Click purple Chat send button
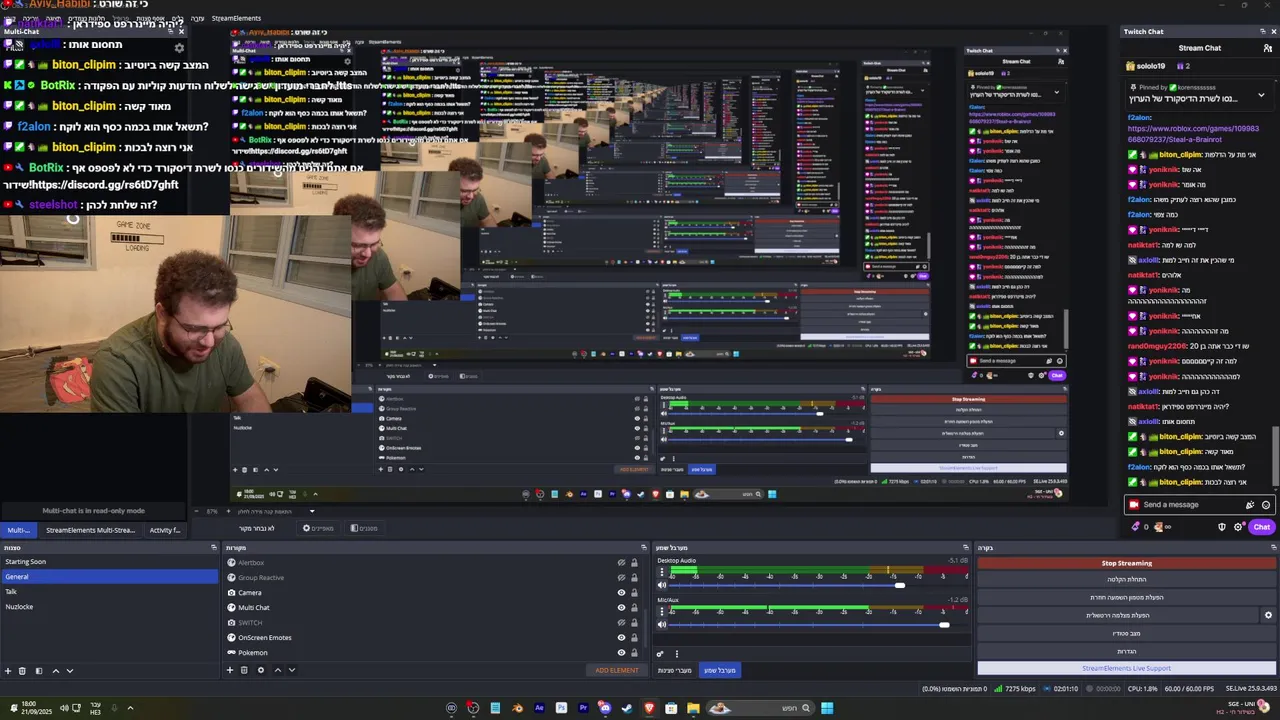This screenshot has height=720, width=1280. pyautogui.click(x=1262, y=527)
